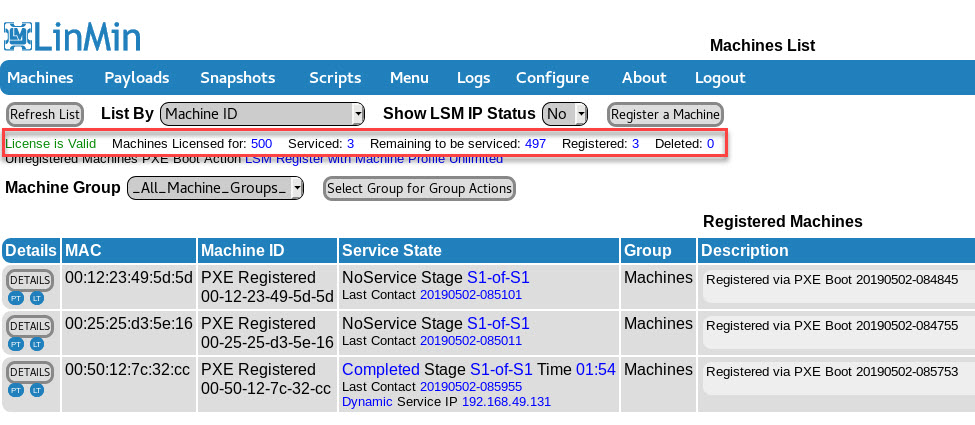Follow the Service IP 192.168.49.131 link
This screenshot has width=975, height=425.
(491, 401)
